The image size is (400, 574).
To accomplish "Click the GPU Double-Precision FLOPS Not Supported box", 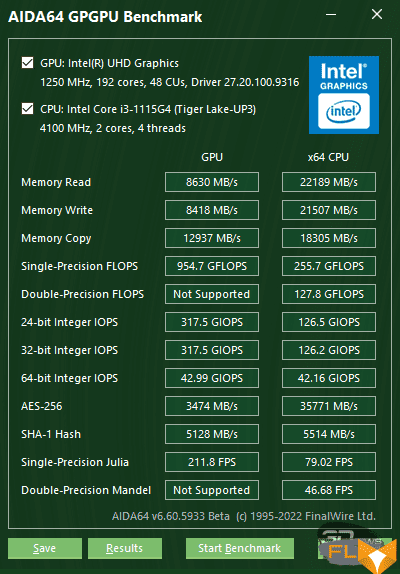I will tap(212, 294).
